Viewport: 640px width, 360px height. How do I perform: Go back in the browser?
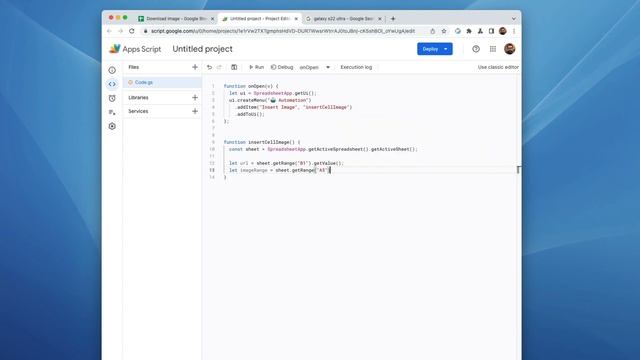109,31
